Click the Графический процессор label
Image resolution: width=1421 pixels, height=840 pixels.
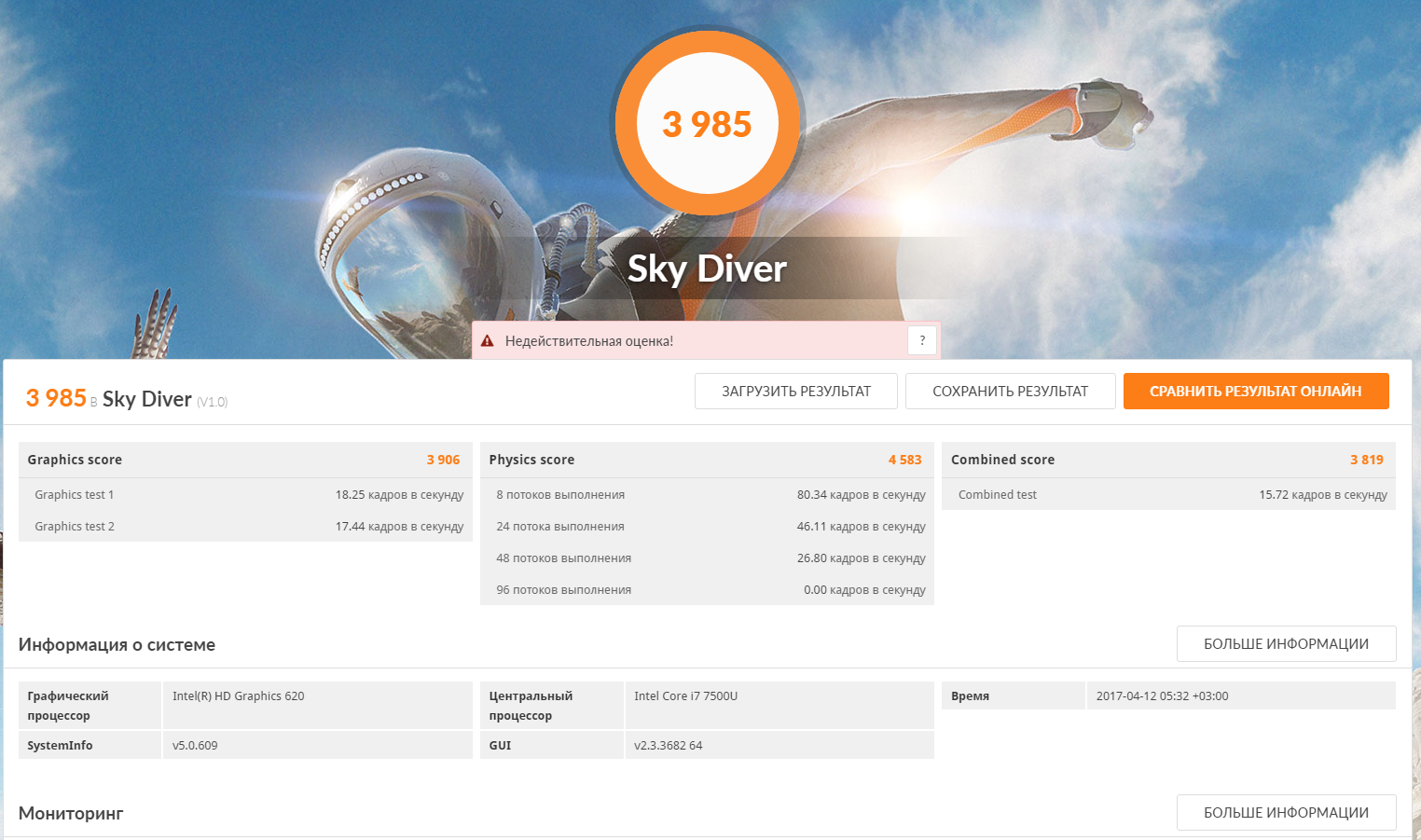68,706
